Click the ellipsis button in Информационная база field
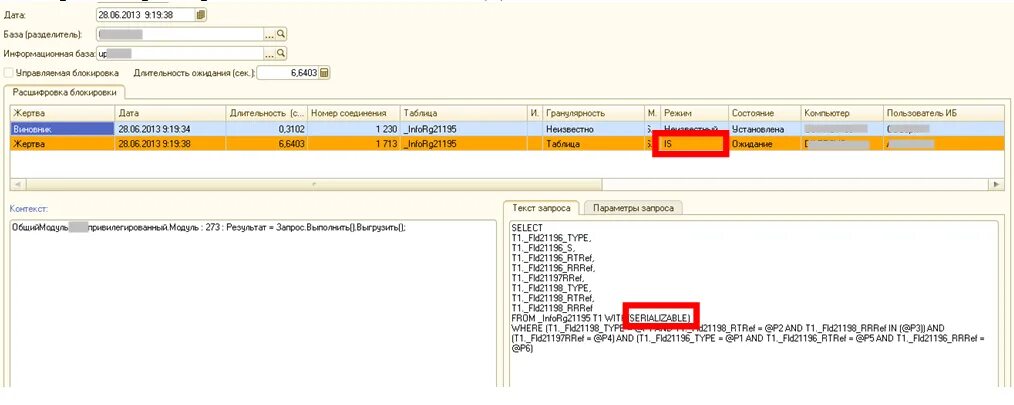This screenshot has width=1014, height=405. click(270, 54)
